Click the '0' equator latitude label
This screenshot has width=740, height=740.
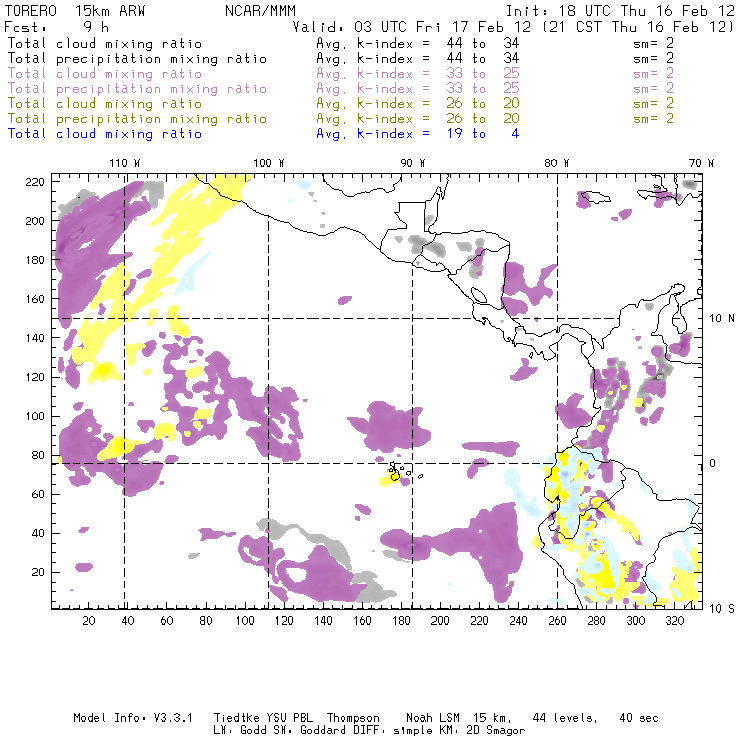(x=713, y=463)
